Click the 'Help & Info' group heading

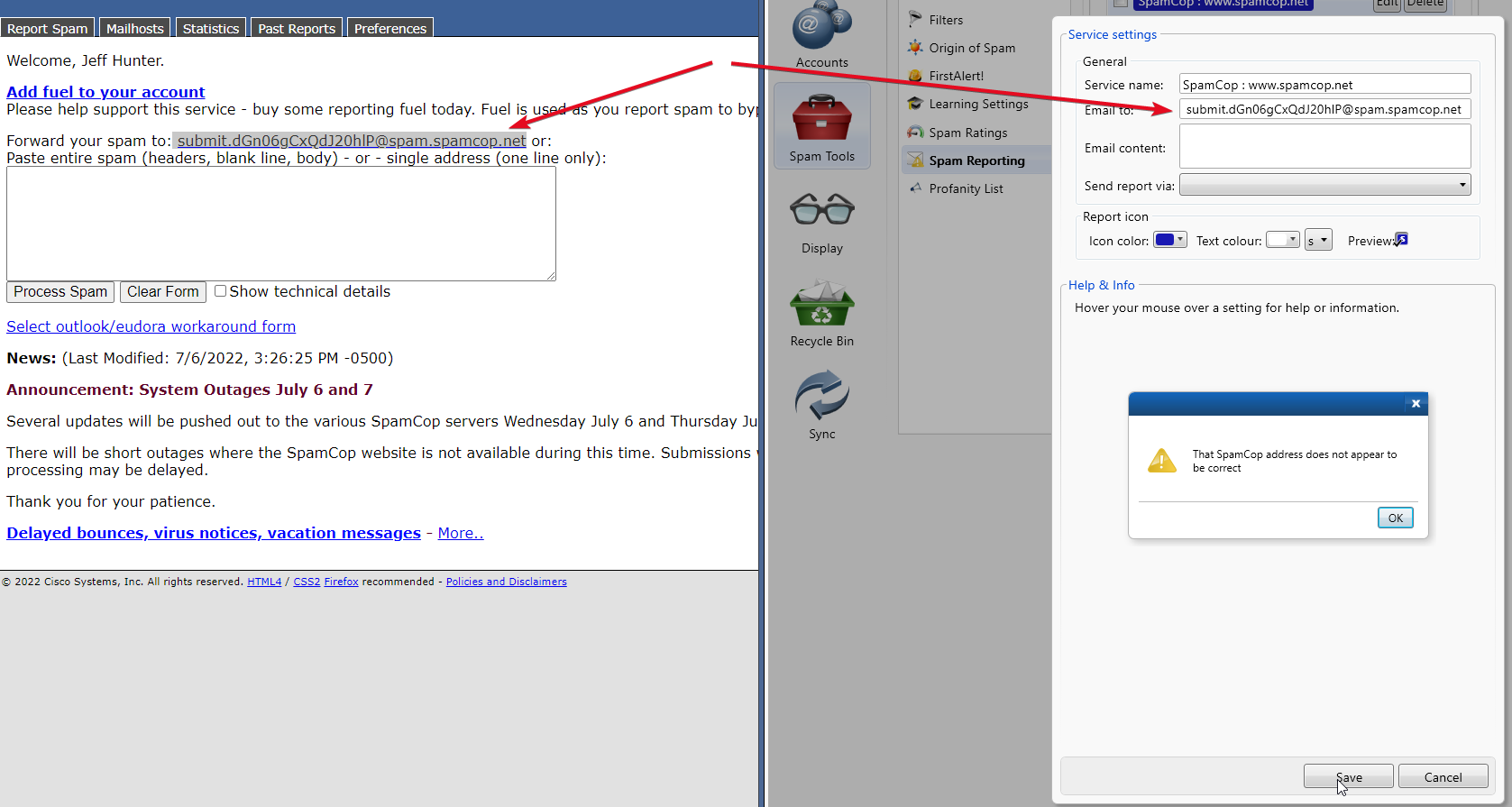1101,285
